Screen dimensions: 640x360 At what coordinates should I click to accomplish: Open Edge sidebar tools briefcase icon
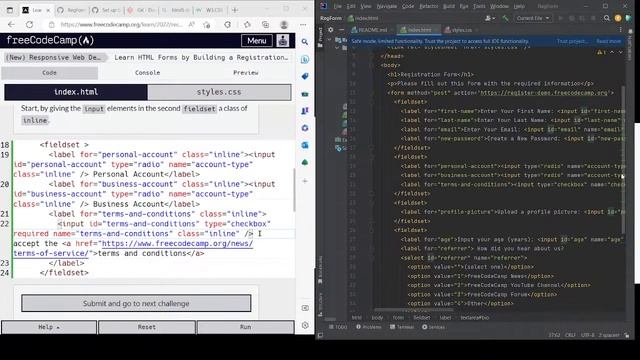tap(305, 93)
